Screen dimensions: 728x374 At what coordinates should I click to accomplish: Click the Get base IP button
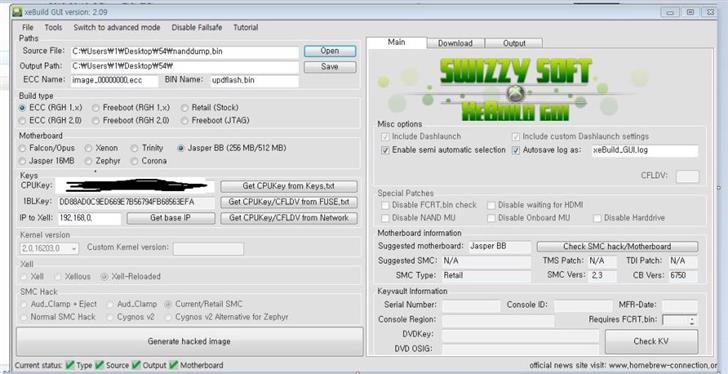pos(170,218)
